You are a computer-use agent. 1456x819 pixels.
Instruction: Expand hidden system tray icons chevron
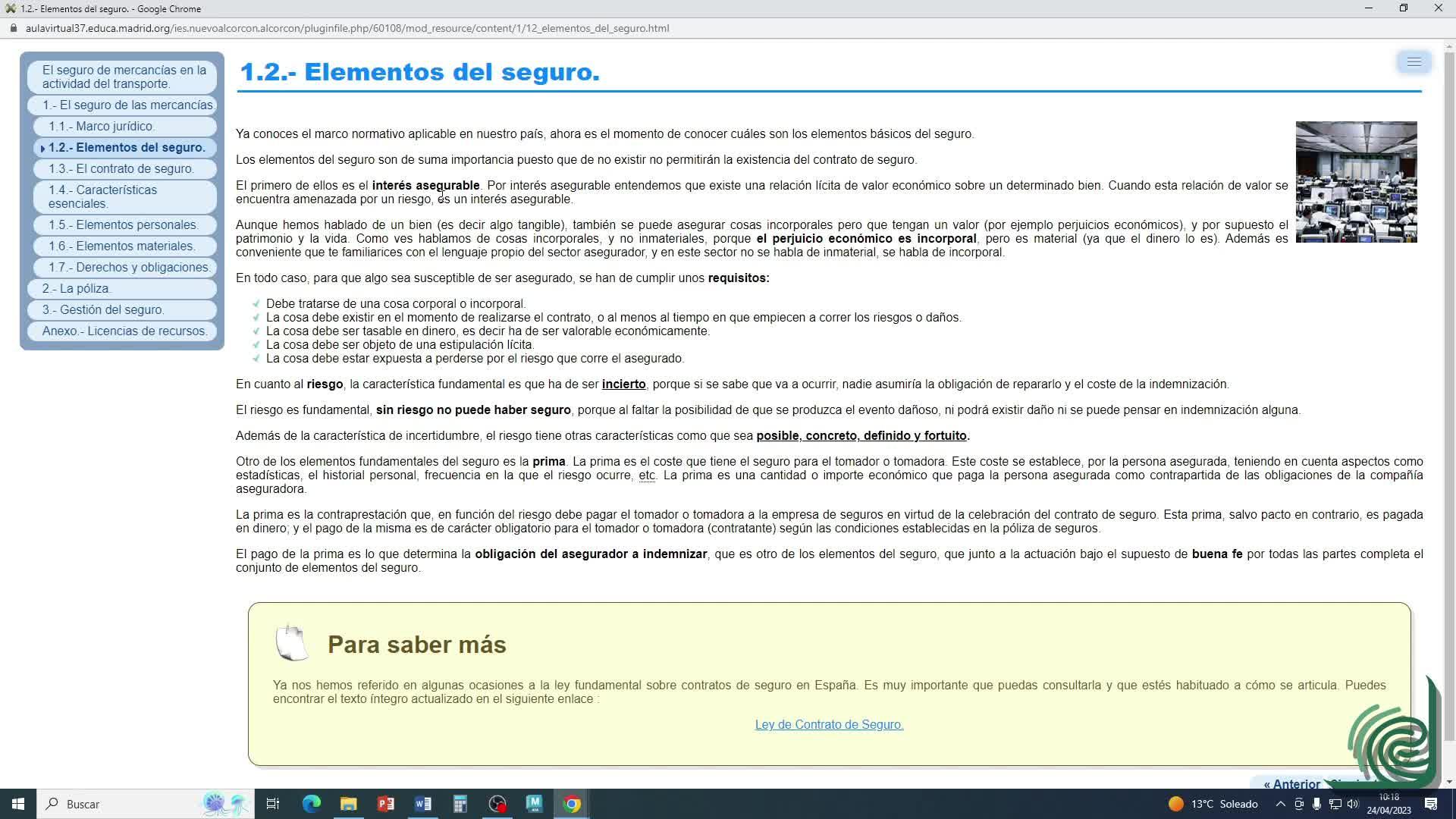click(1280, 804)
